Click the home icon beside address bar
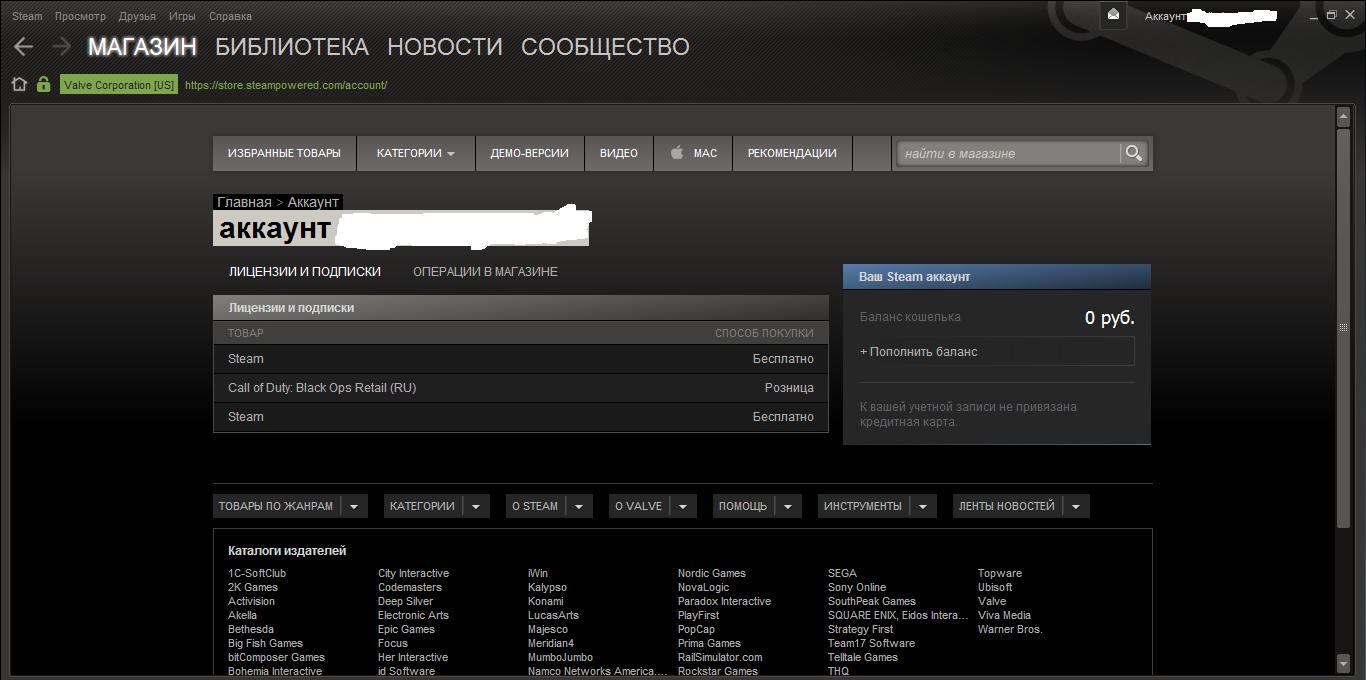 [19, 85]
